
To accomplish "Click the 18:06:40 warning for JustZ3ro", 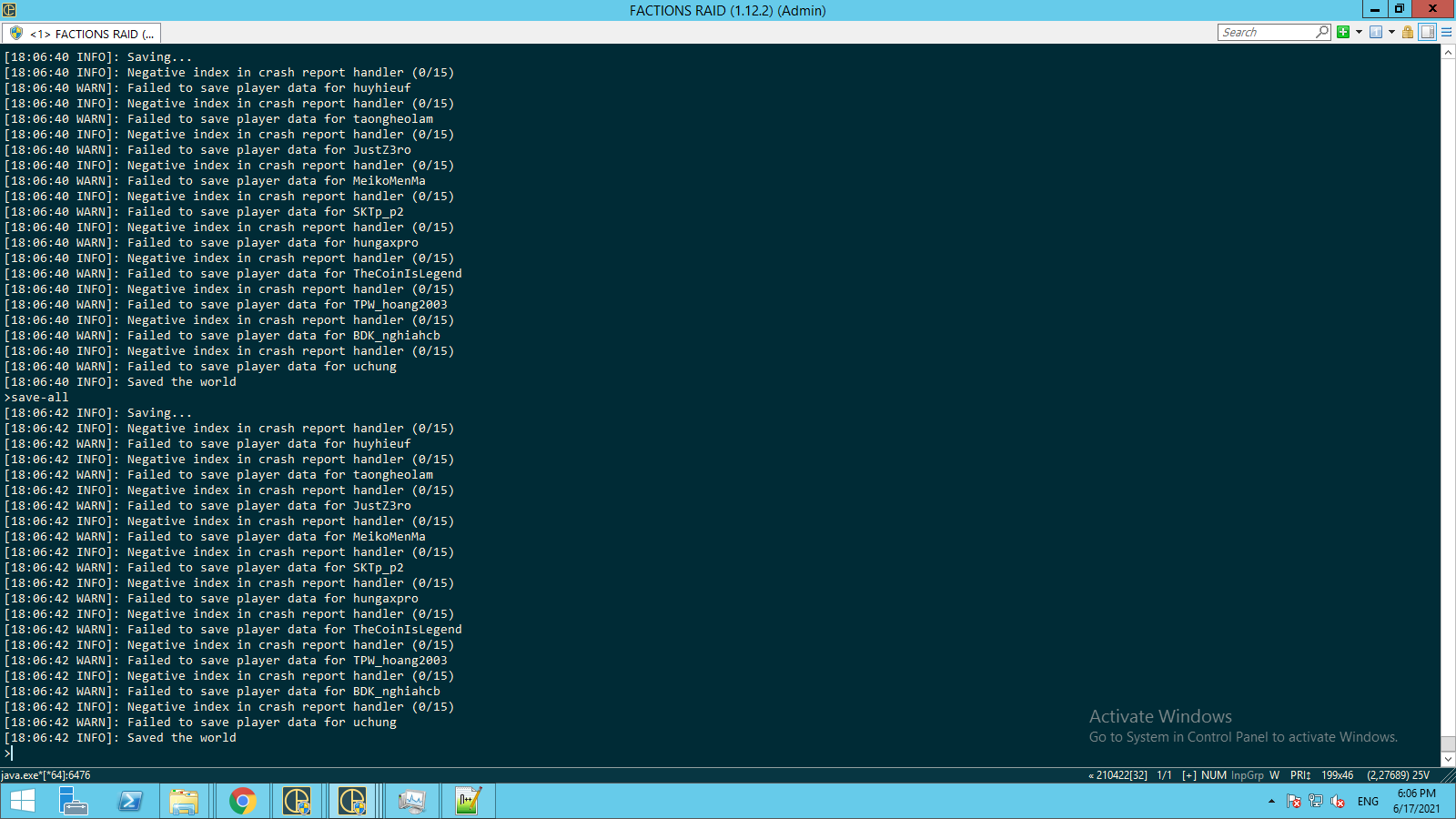I will pos(207,150).
